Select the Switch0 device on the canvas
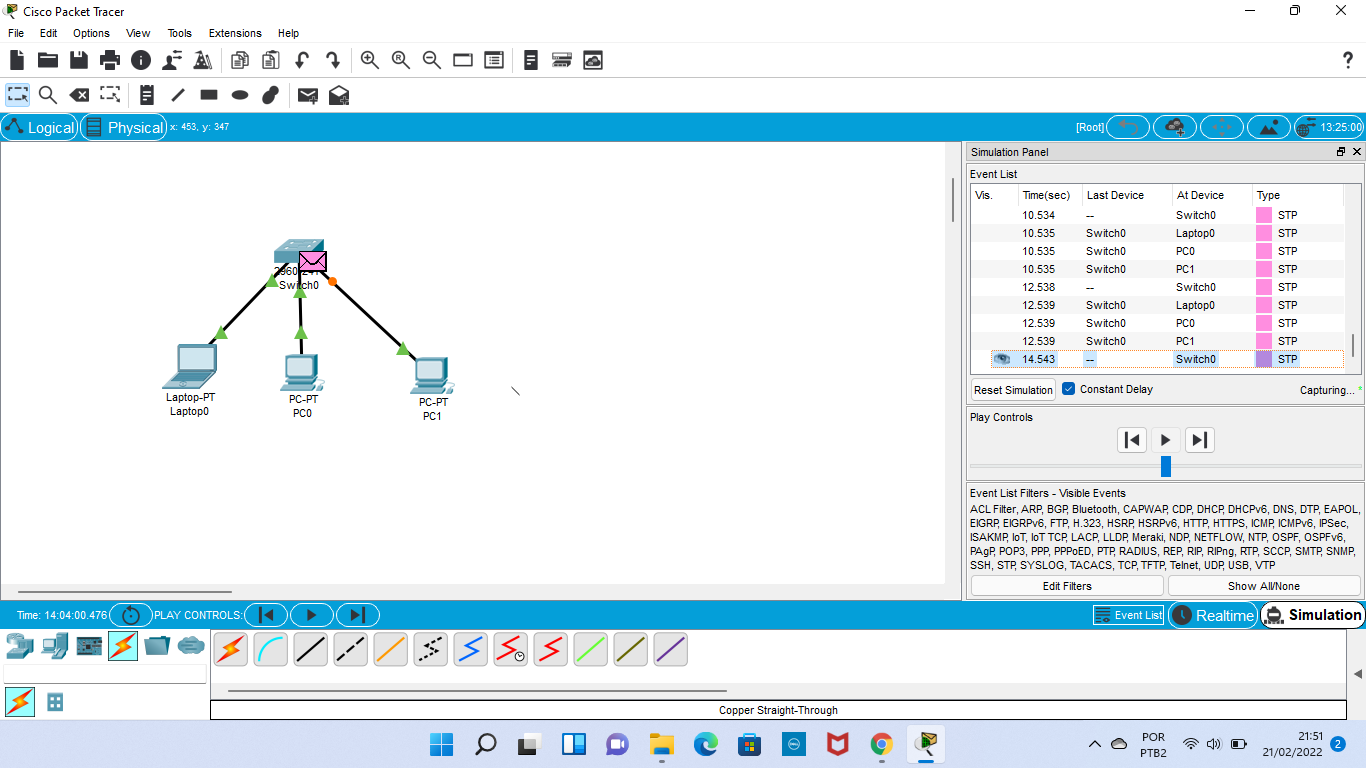This screenshot has height=768, width=1366. click(x=298, y=252)
